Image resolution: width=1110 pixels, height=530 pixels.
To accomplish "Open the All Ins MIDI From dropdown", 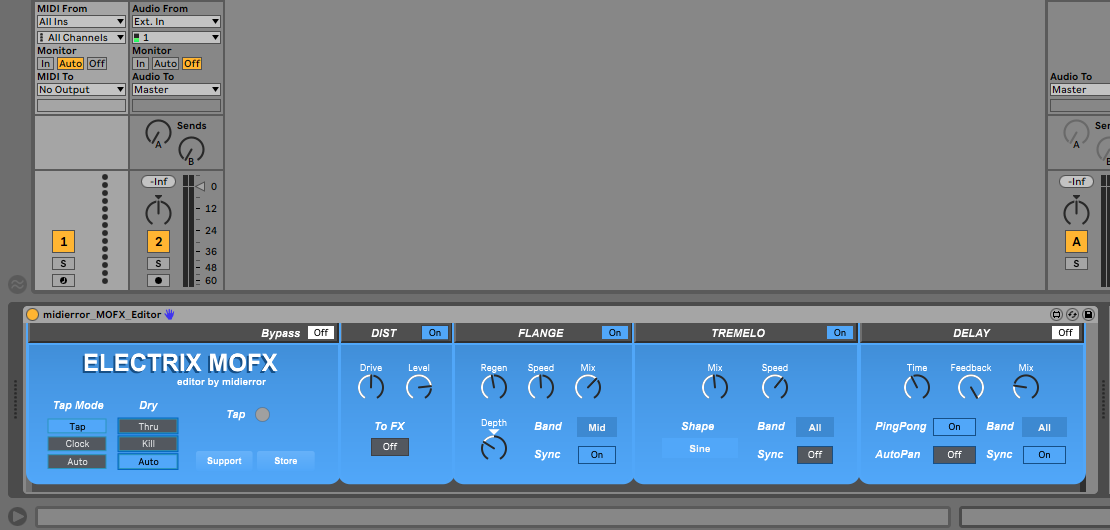I will coord(81,21).
